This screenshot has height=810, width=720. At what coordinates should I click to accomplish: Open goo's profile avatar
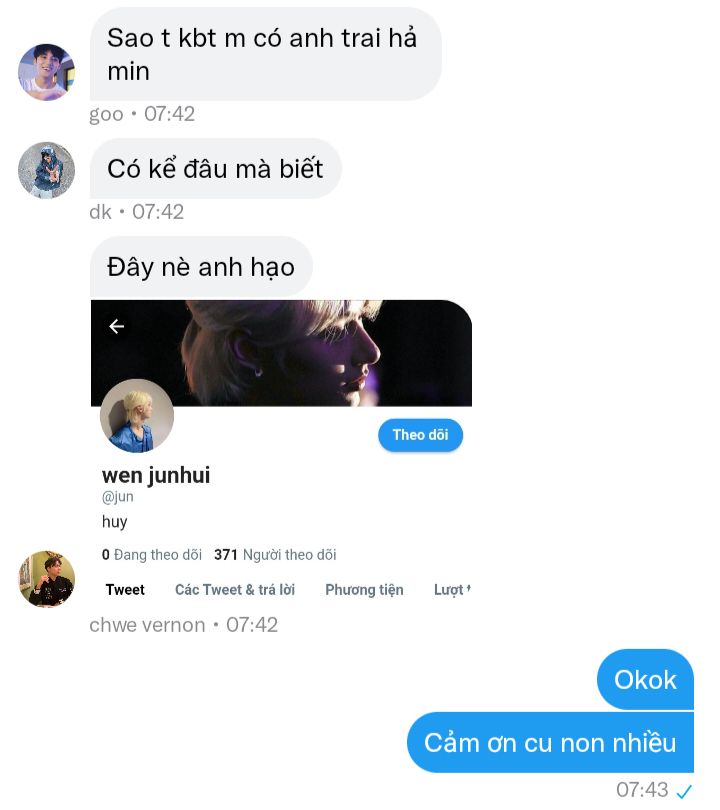[46, 72]
